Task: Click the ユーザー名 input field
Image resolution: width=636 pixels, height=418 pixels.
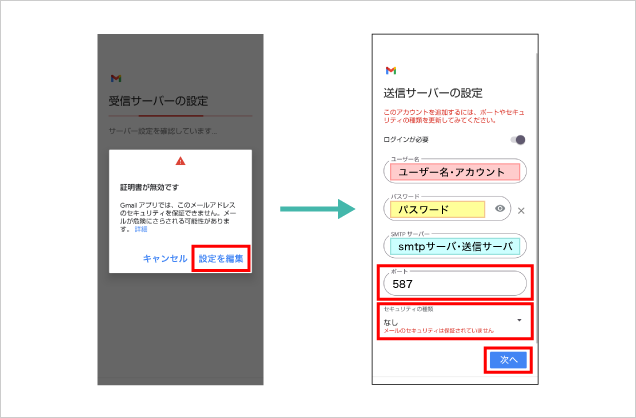Action: point(453,172)
